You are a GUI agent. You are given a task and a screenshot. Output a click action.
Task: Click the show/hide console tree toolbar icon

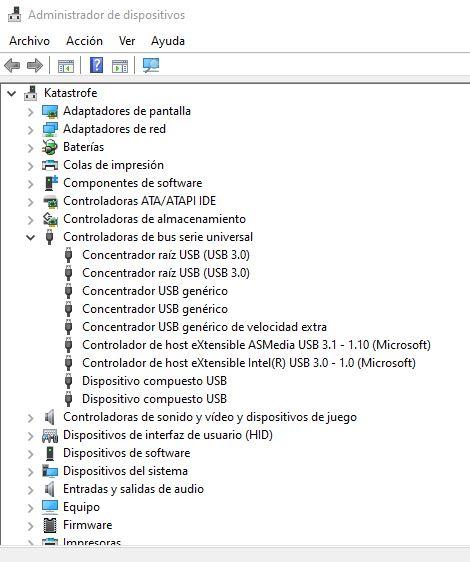[x=66, y=66]
